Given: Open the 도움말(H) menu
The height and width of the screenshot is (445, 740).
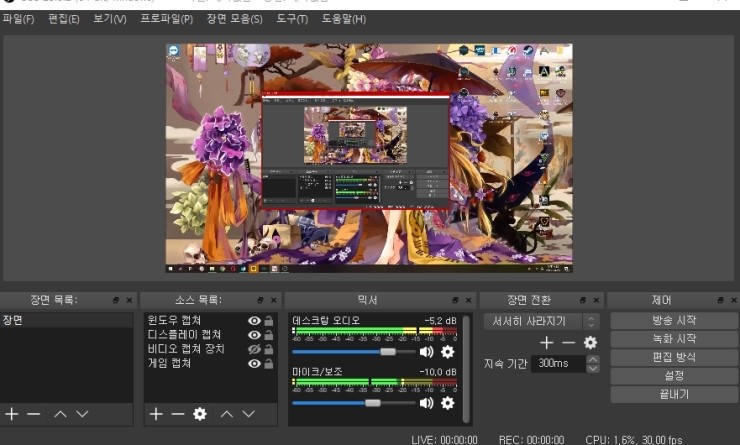Looking at the screenshot, I should tap(344, 19).
